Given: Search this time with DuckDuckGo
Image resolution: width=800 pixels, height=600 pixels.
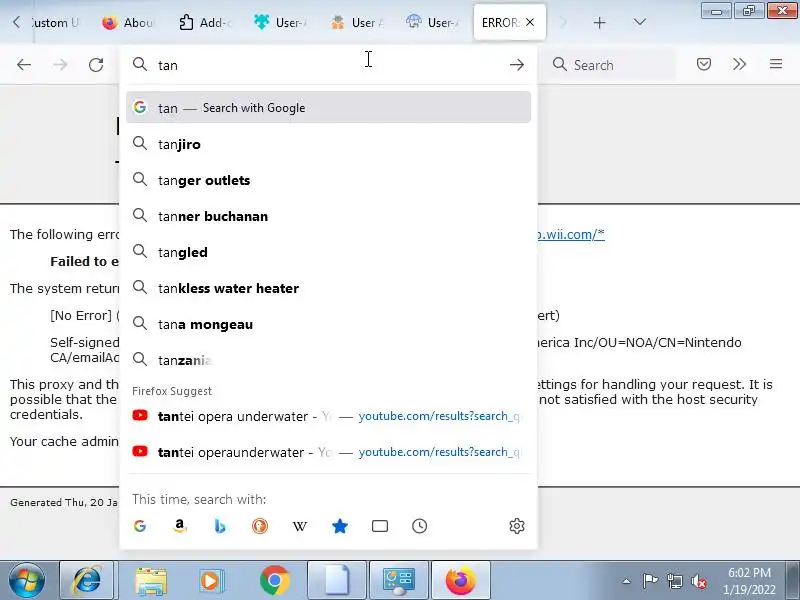Looking at the screenshot, I should coord(260,526).
